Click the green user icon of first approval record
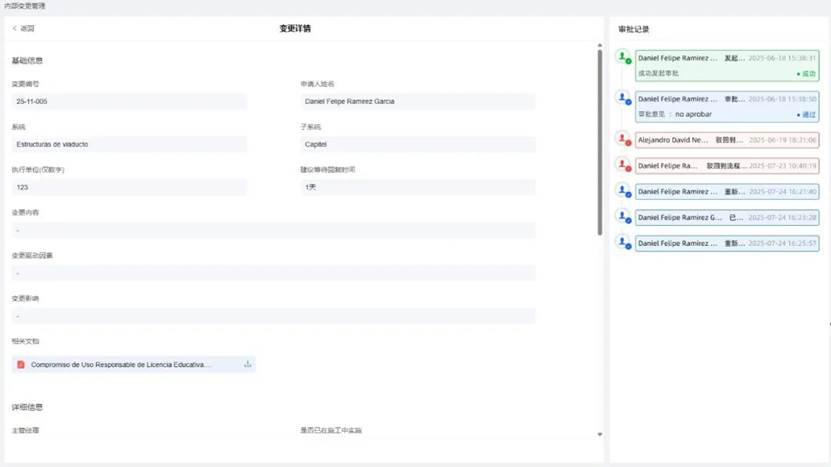Viewport: 831px width, 467px height. tap(624, 57)
